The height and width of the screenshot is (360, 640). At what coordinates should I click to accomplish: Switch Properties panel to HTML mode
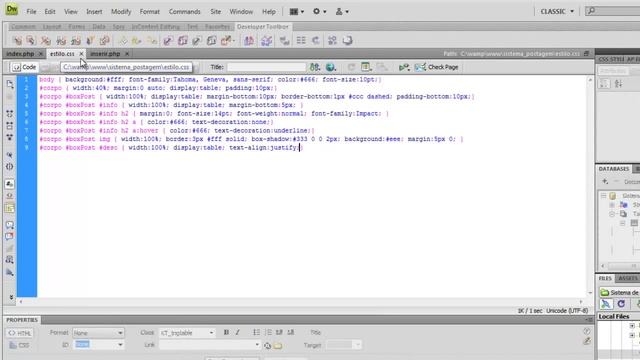point(20,333)
